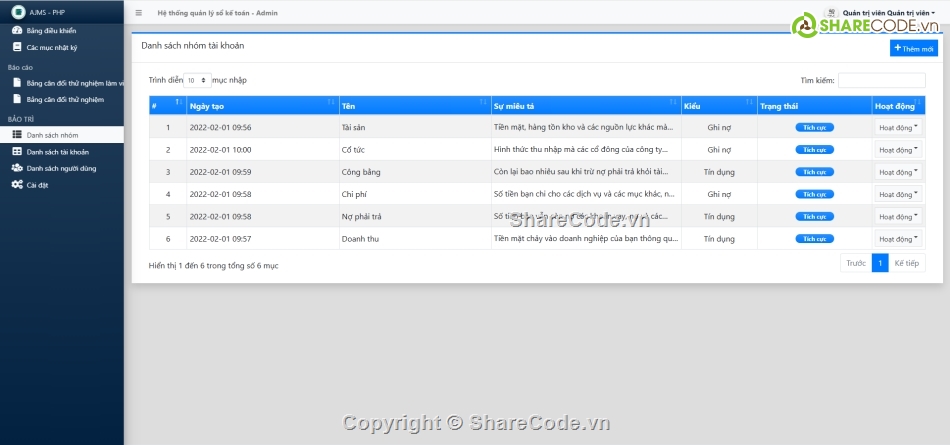Click the Danh sách tài khoản table icon
Image resolution: width=950 pixels, height=445 pixels.
click(x=16, y=152)
